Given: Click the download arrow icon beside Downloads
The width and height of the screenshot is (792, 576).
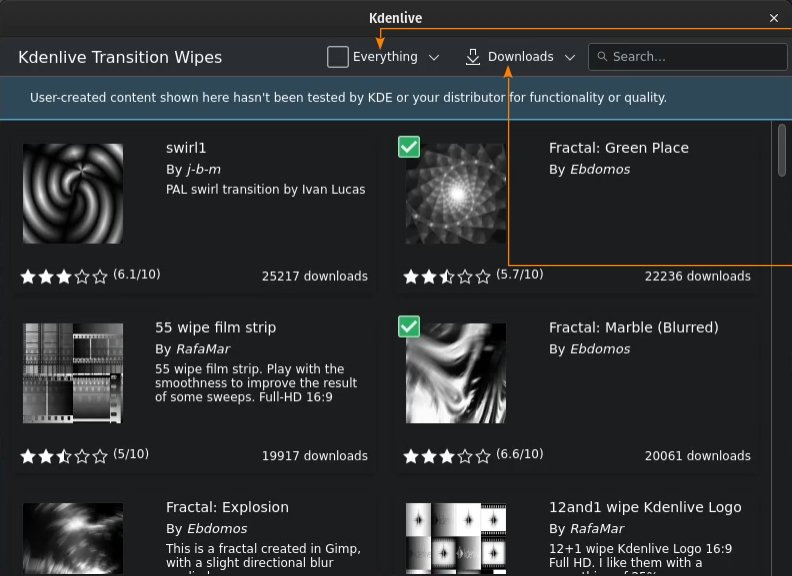Looking at the screenshot, I should click(x=473, y=57).
